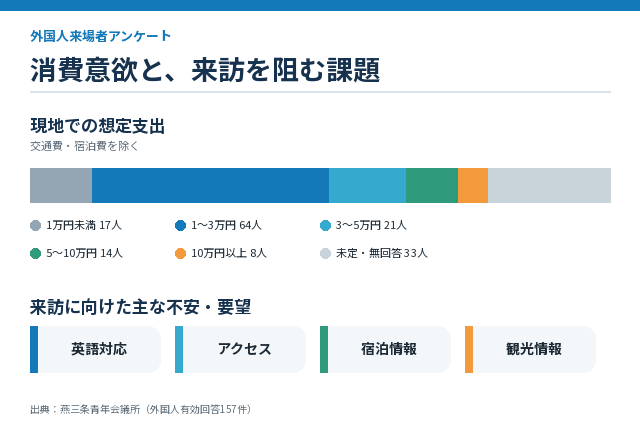This screenshot has width=640, height=427.
Task: Click the light blue 3〜5万円 bar segment
Action: pos(367,185)
